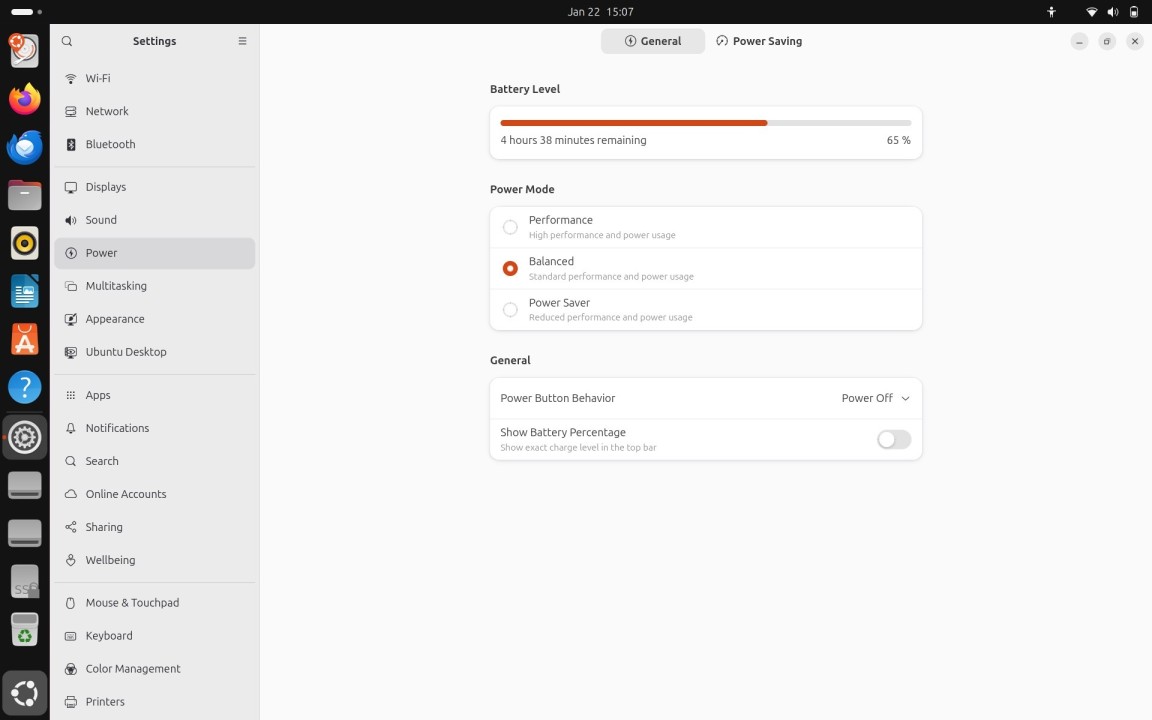Open the search icon in Settings sidebar
Viewport: 1152px width, 720px height.
[67, 41]
